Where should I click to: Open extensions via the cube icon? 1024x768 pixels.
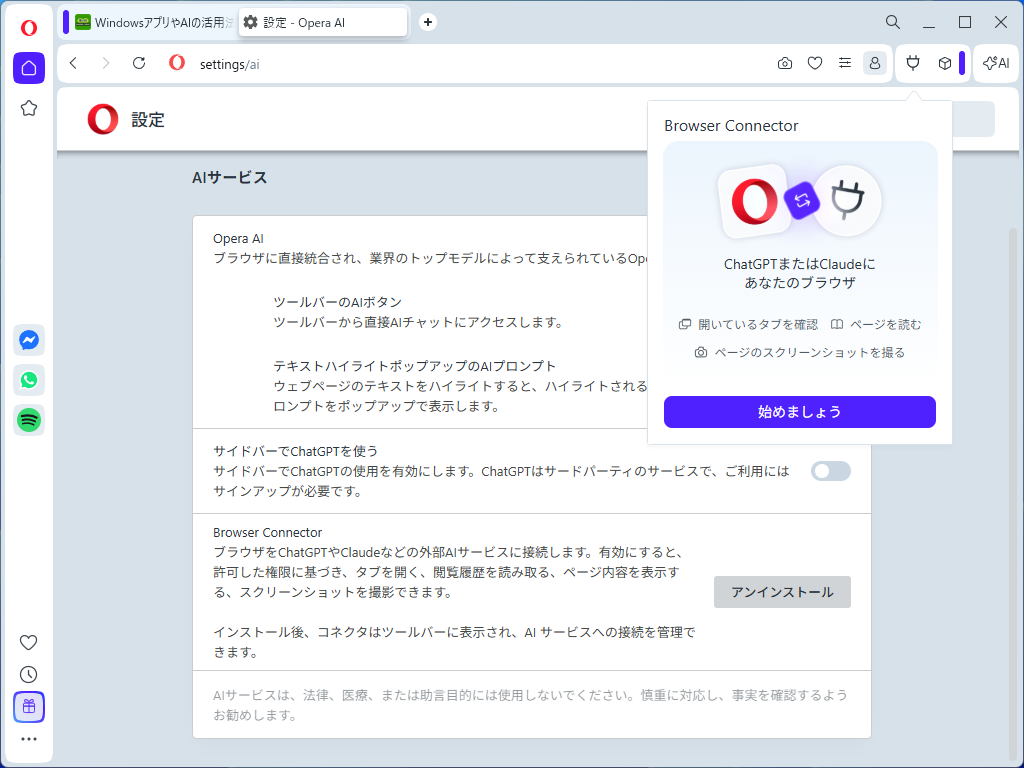click(944, 63)
